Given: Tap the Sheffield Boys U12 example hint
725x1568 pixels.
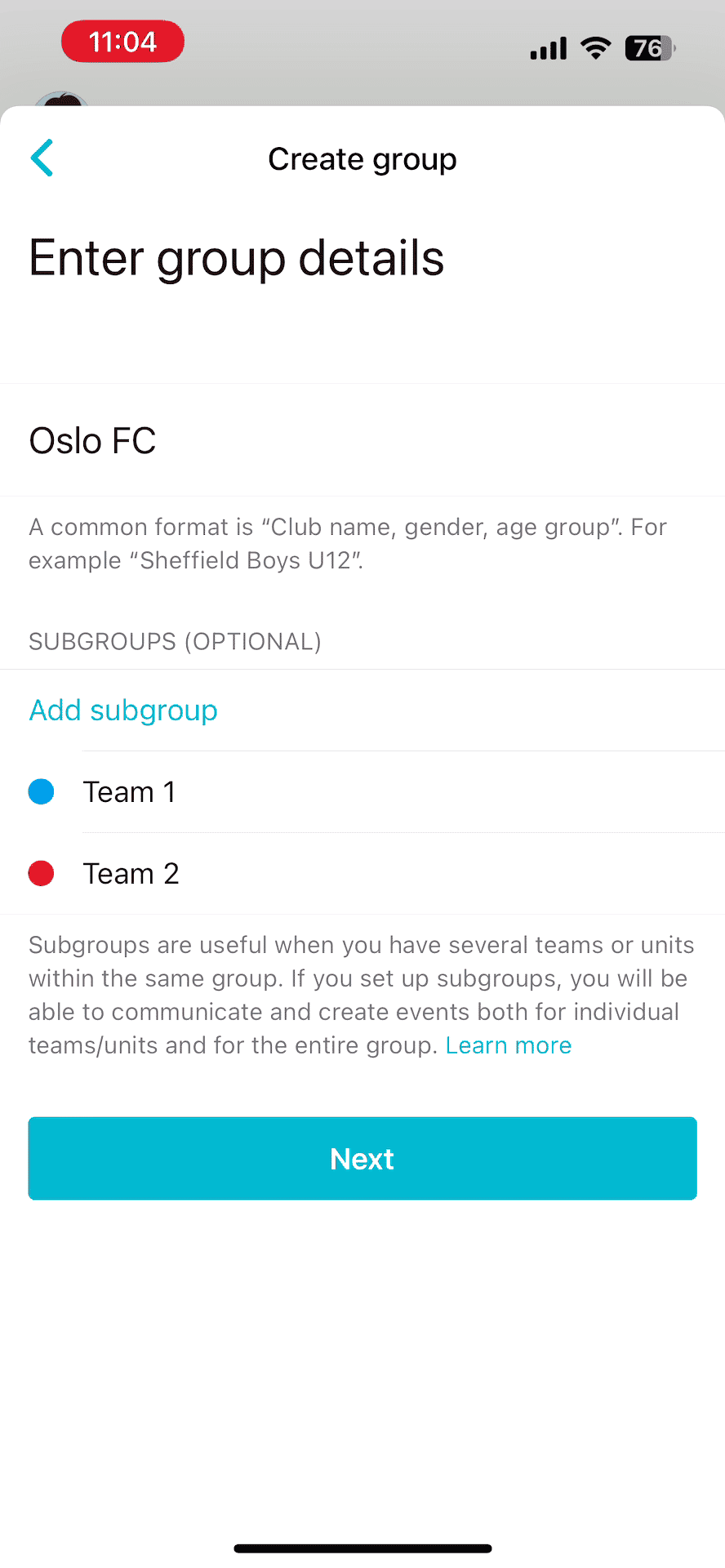Looking at the screenshot, I should [348, 543].
